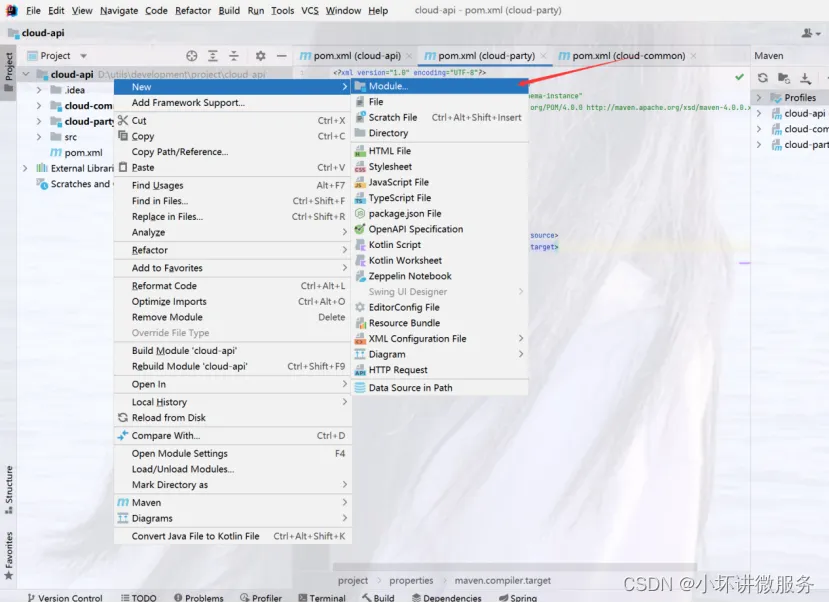Click maven.compiler.target breadcrumb
This screenshot has height=603, width=829.
click(502, 581)
